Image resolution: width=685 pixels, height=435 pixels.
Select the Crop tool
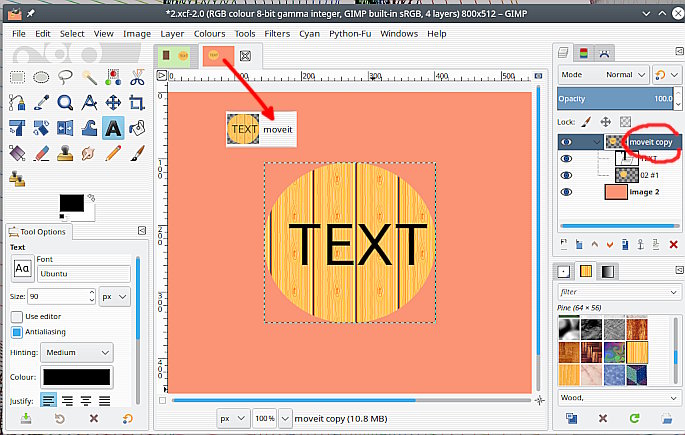point(137,103)
